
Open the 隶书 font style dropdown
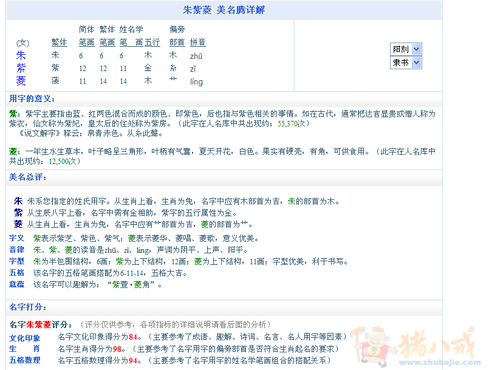click(x=406, y=62)
